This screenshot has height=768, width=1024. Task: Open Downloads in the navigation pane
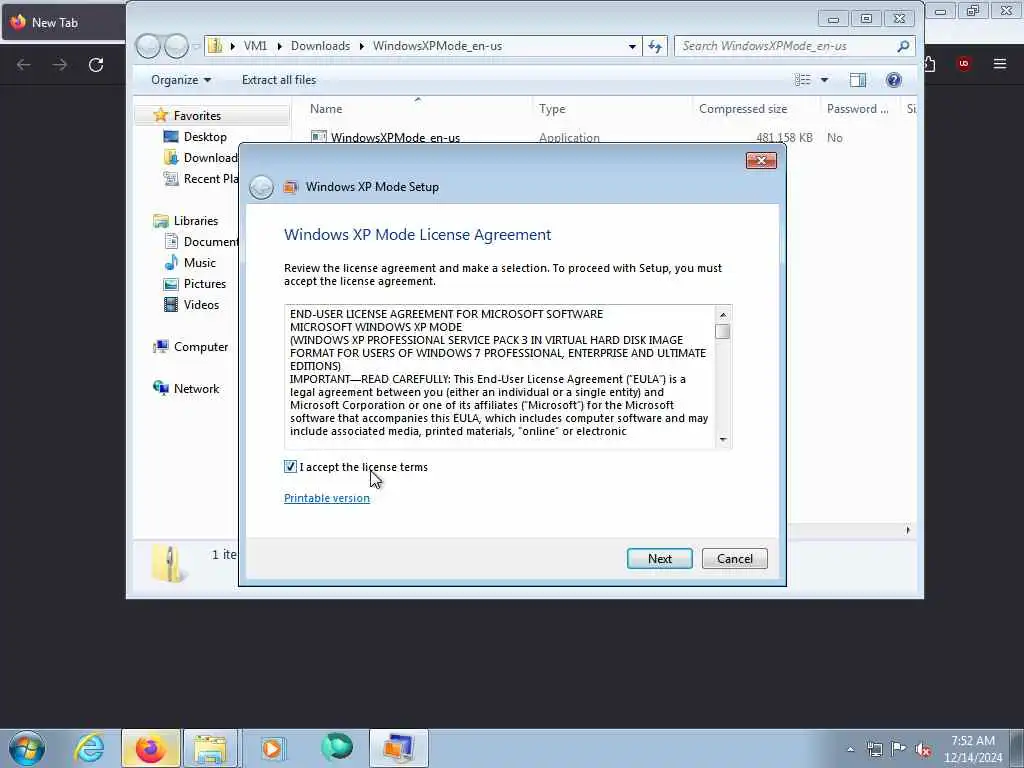tap(201, 157)
